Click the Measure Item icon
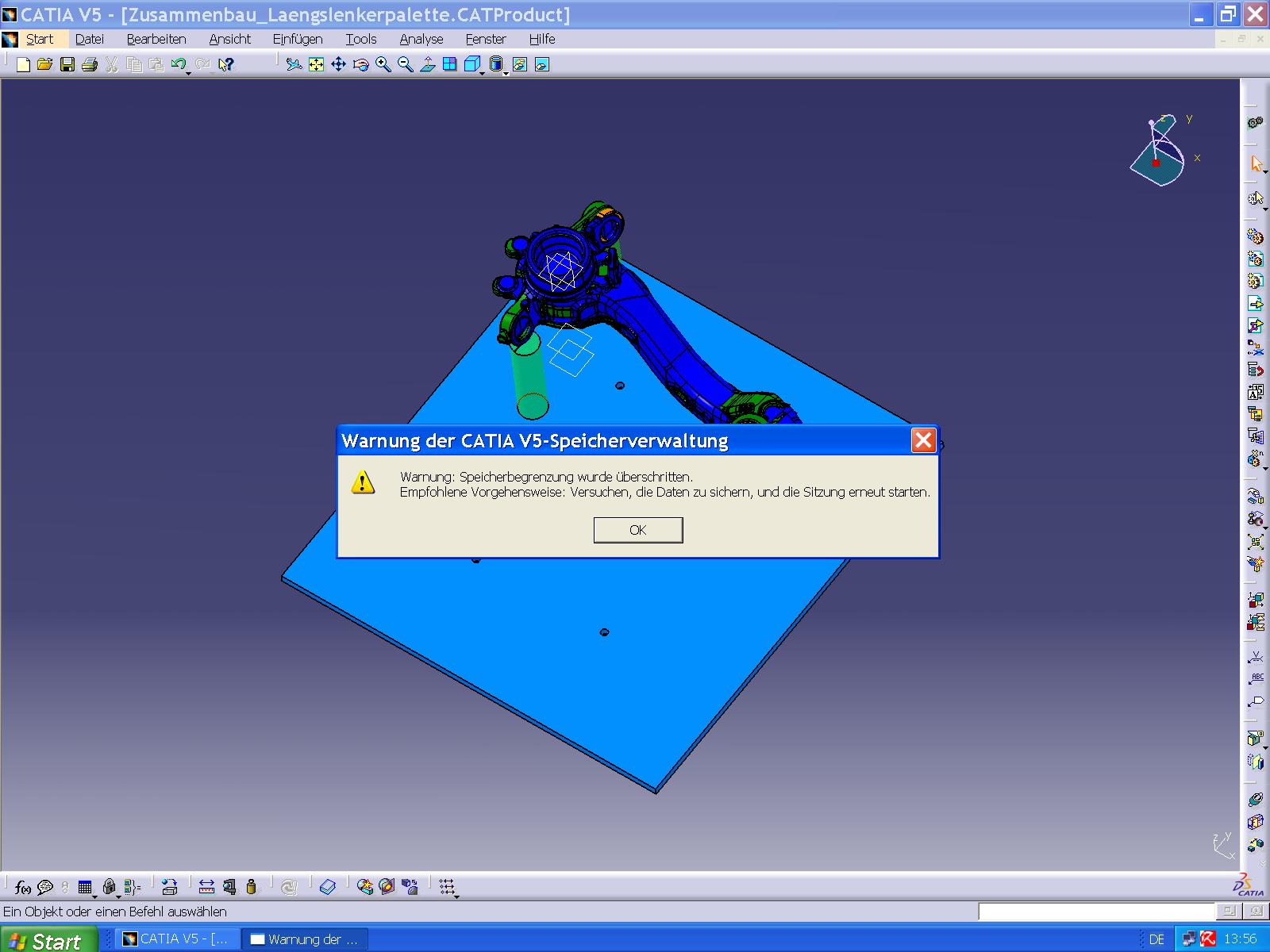Screen dimensions: 1270x952 pos(229,887)
